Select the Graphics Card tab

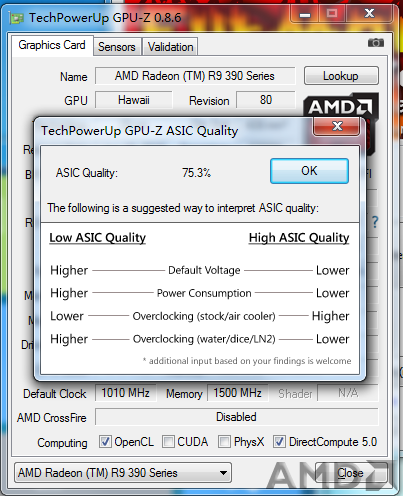tap(52, 45)
